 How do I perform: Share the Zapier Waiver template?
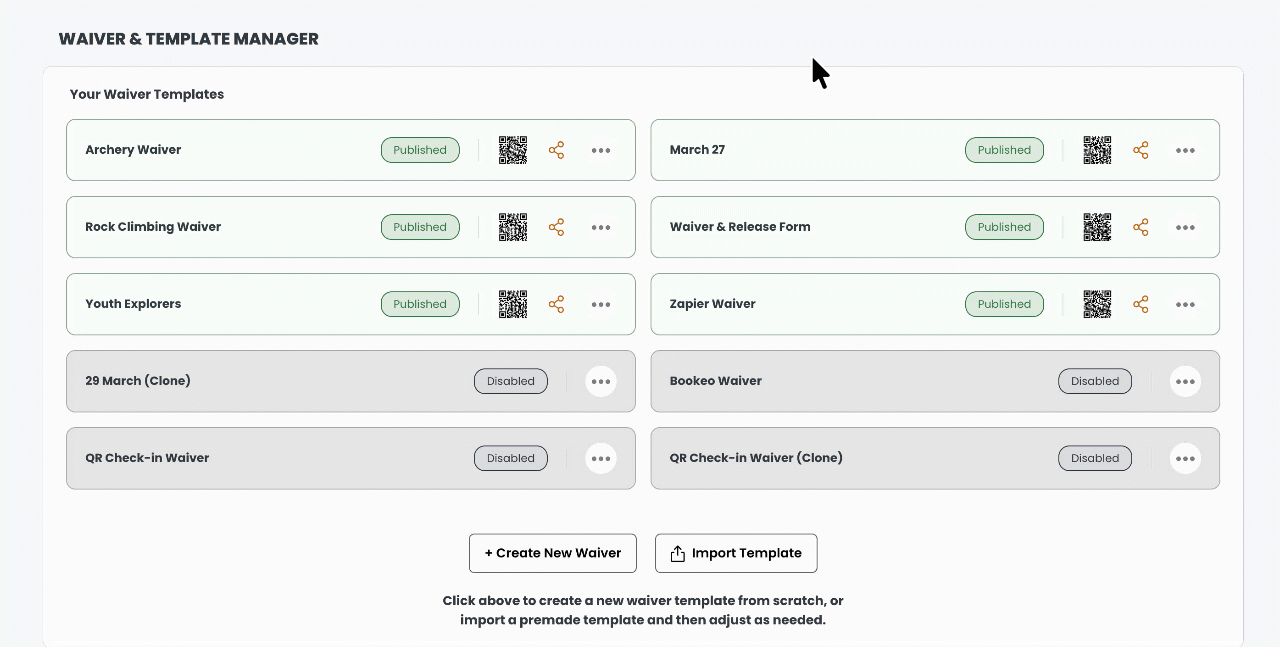(1141, 304)
